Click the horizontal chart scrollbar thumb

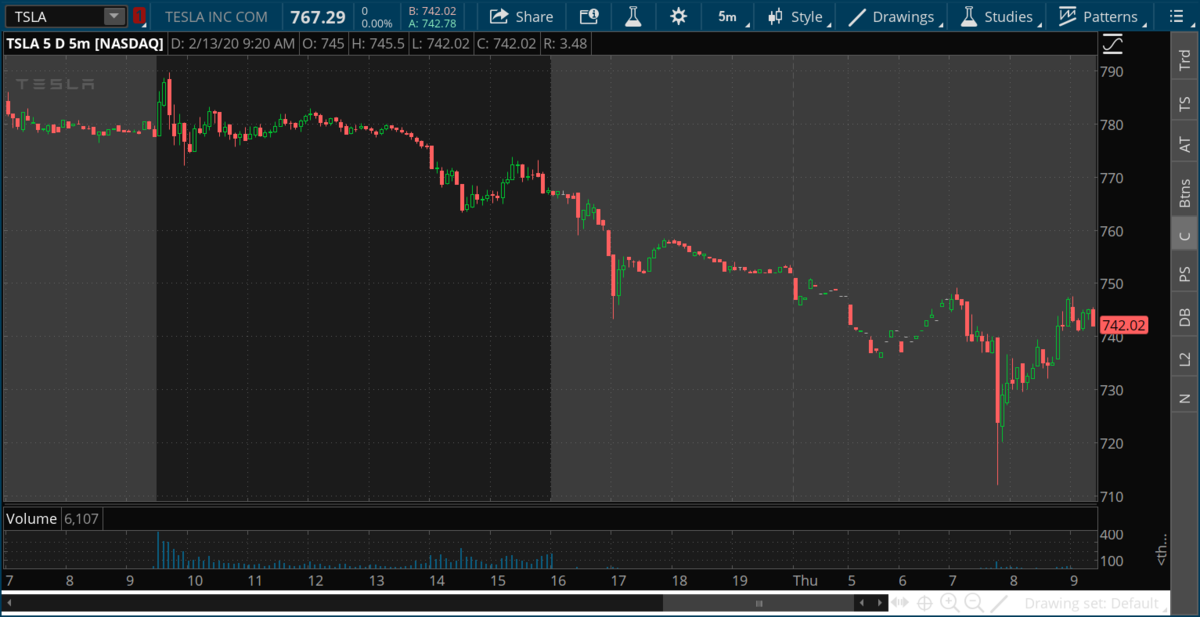pos(759,603)
